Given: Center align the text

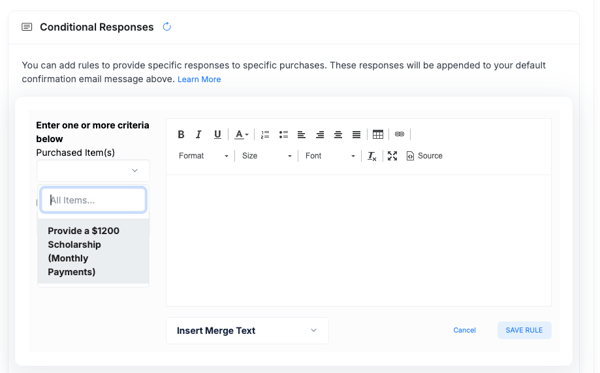Looking at the screenshot, I should [338, 134].
